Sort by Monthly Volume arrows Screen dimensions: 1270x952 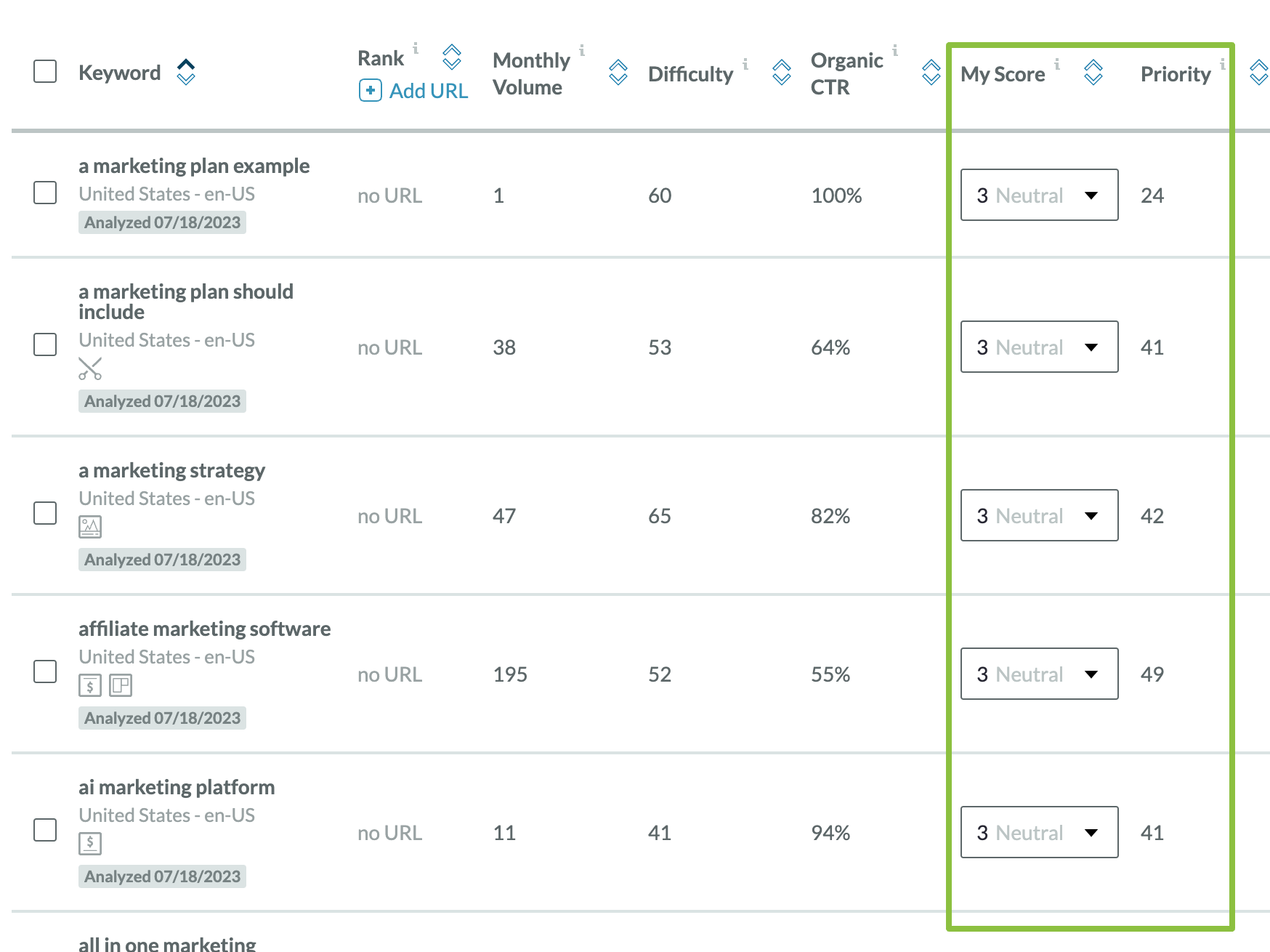click(x=618, y=72)
